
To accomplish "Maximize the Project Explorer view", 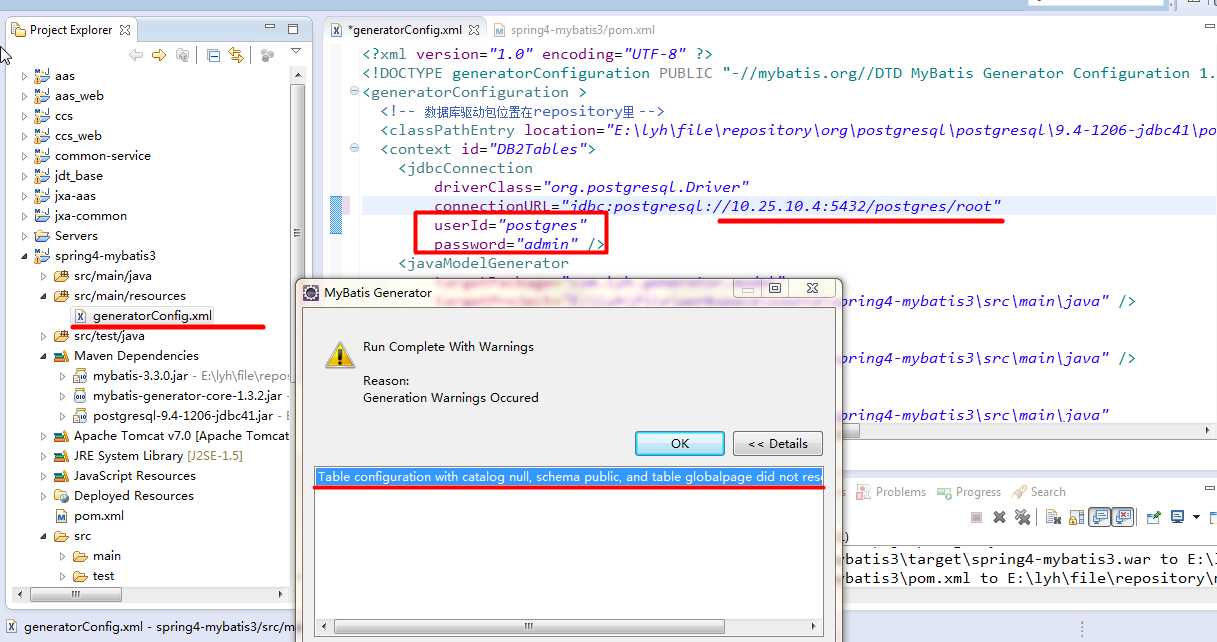I will [x=293, y=29].
